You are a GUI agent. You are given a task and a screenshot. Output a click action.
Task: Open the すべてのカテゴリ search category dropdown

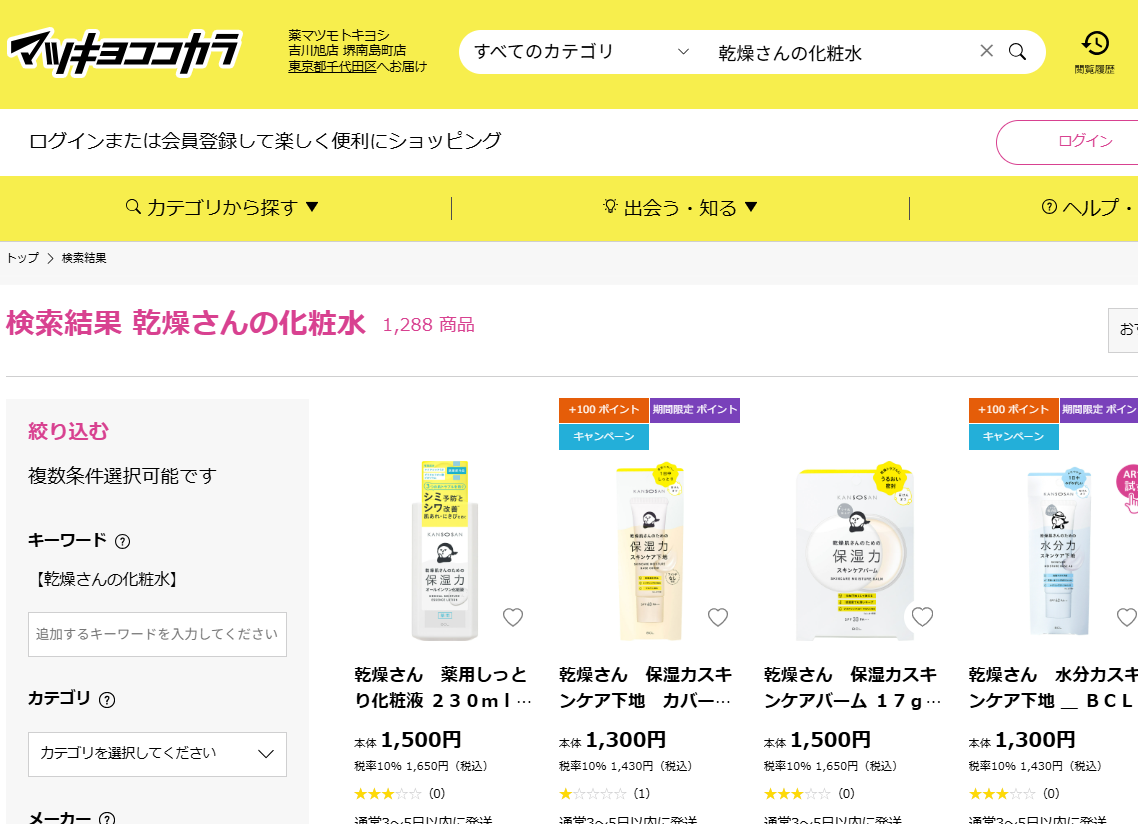click(581, 52)
